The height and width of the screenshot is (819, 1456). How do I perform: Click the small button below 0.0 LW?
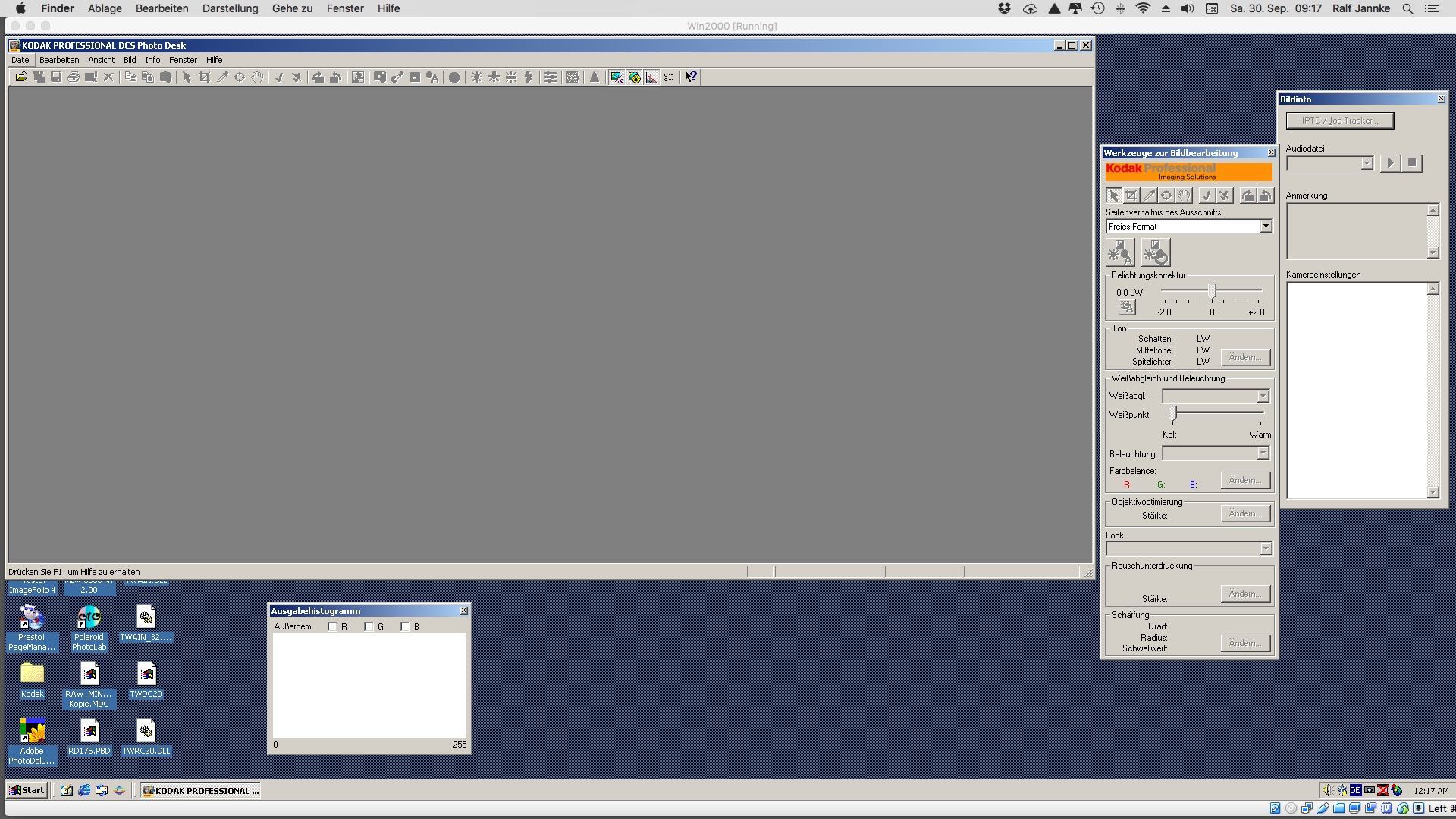[x=1127, y=307]
